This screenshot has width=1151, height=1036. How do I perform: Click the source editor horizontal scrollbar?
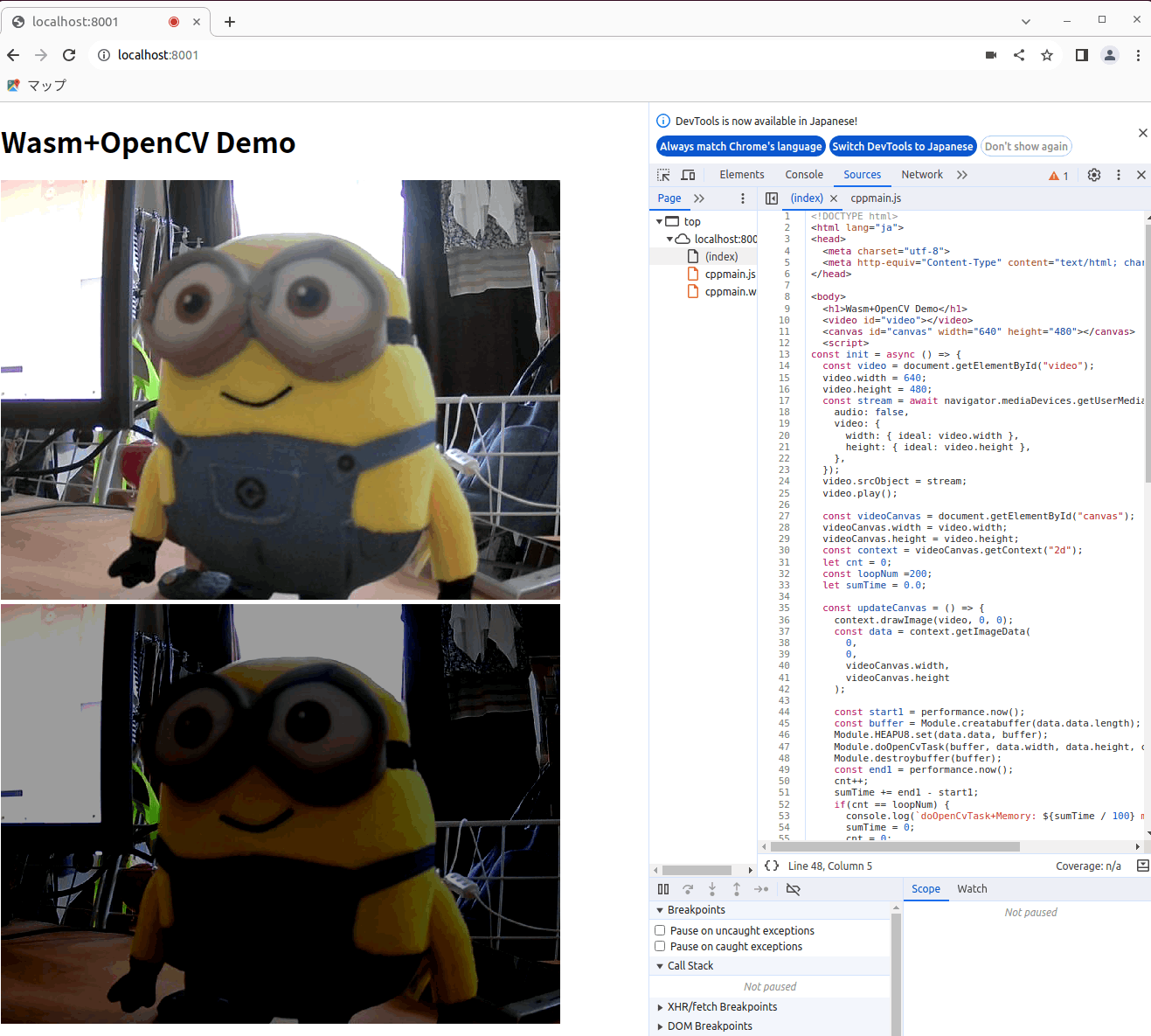coord(895,846)
